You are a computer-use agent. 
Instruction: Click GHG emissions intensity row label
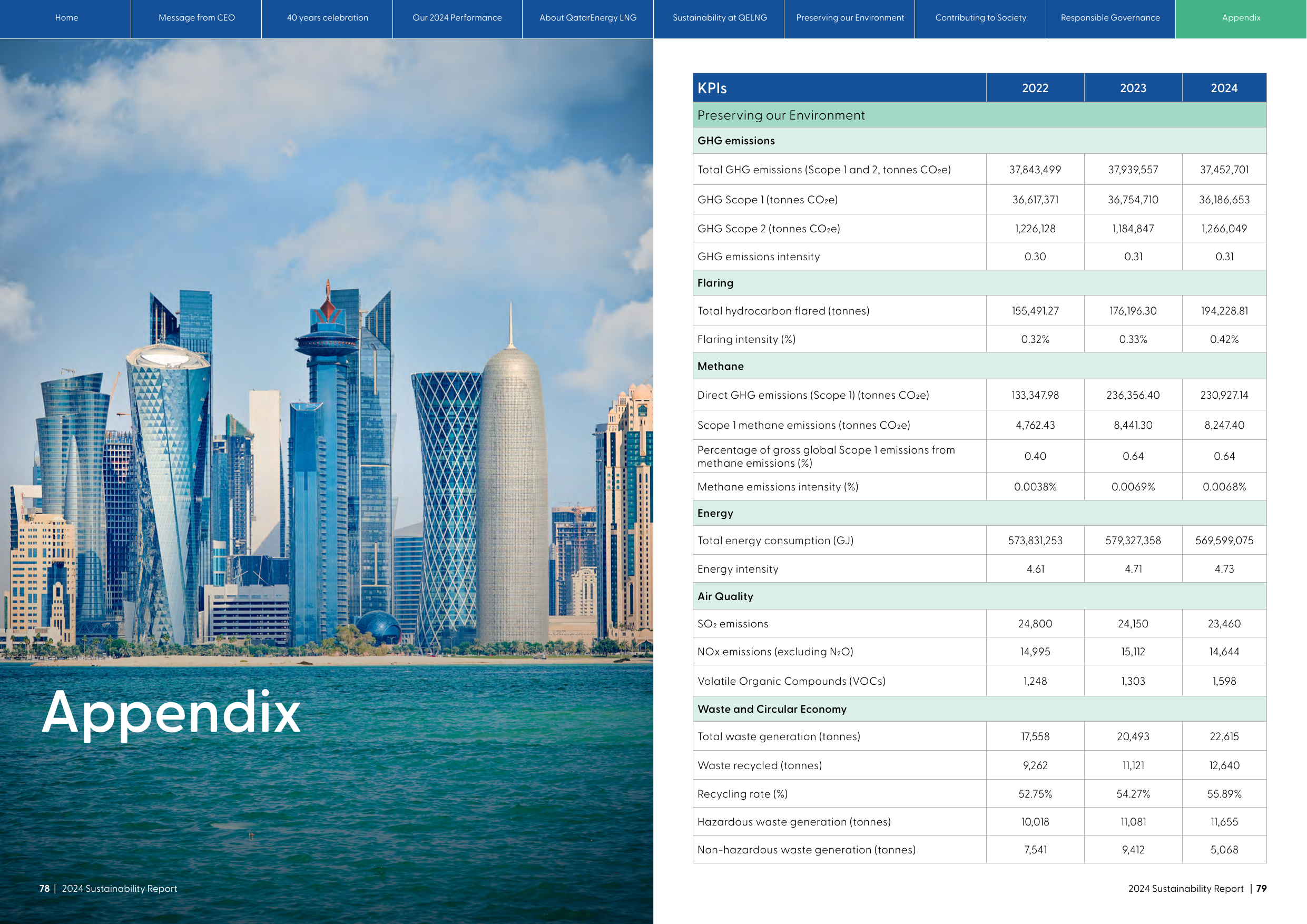pos(758,257)
